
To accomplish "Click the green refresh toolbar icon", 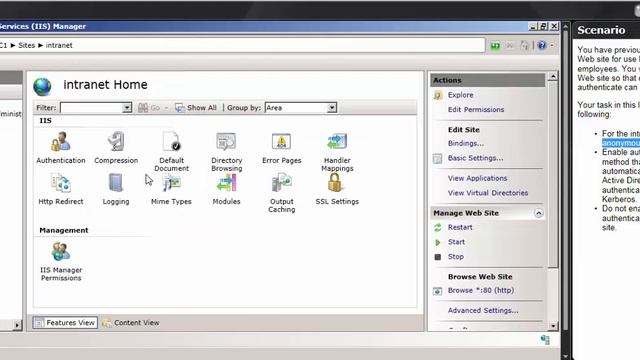I will [495, 45].
